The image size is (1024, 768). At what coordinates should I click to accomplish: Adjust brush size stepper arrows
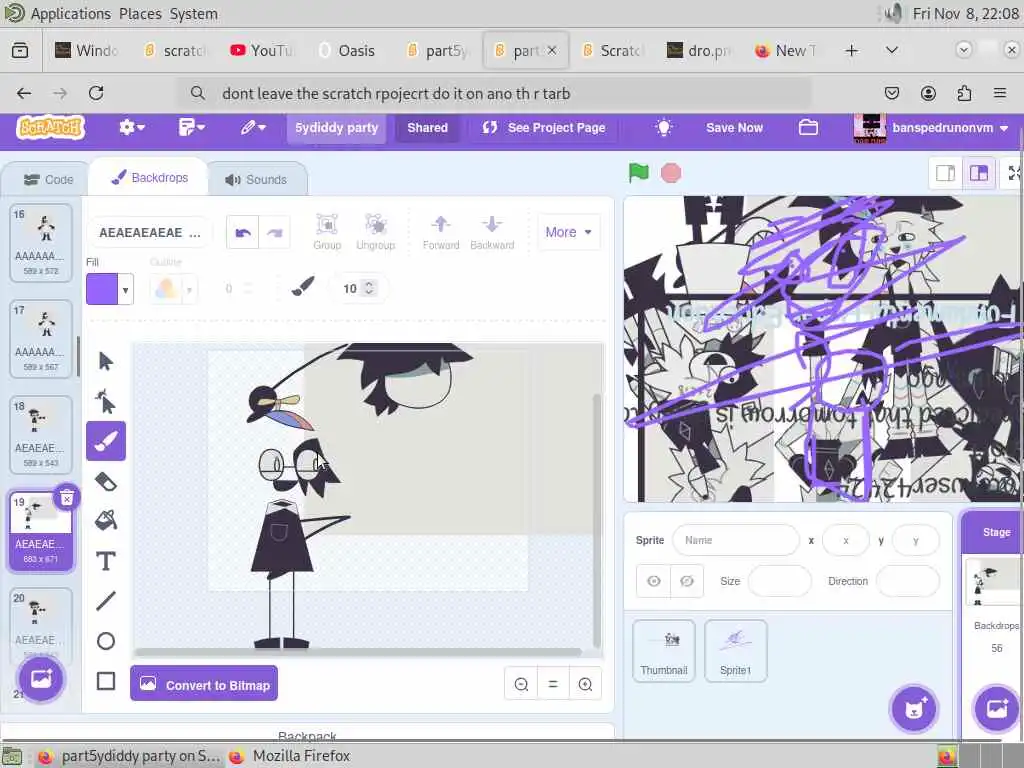(x=369, y=288)
